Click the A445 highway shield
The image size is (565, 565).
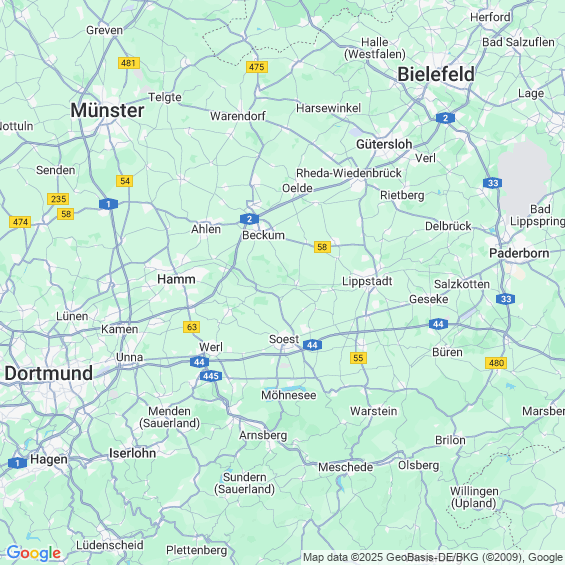click(211, 376)
